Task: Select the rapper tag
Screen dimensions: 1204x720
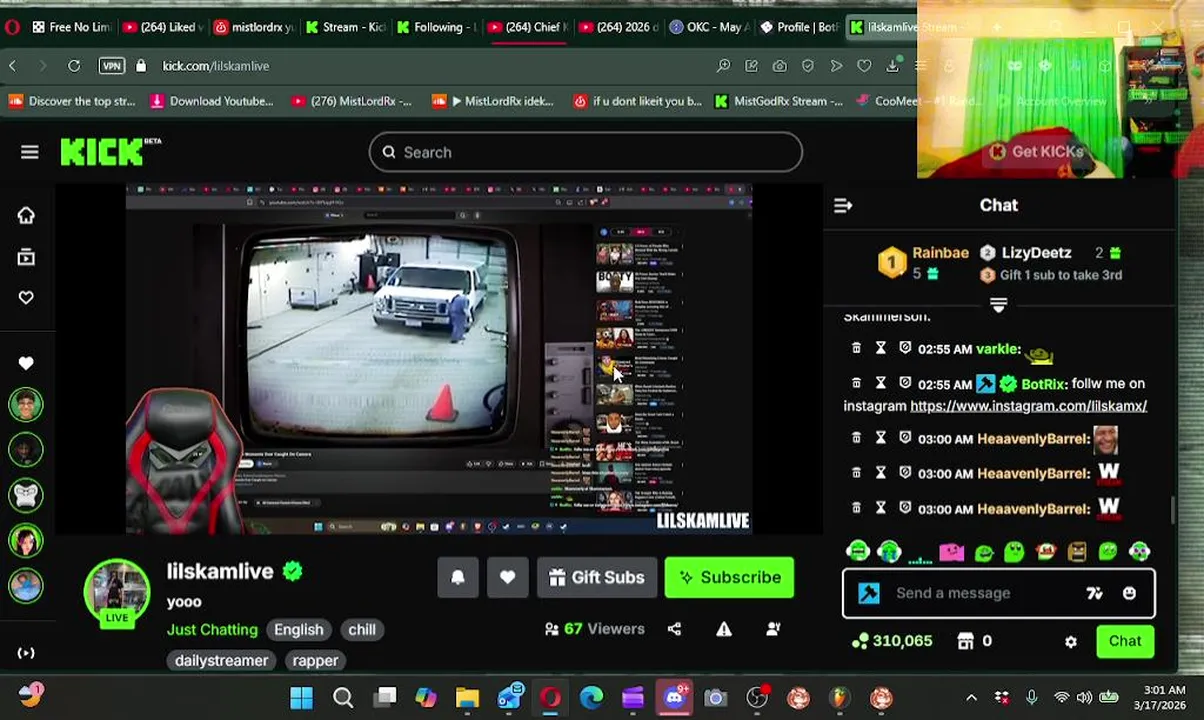Action: pyautogui.click(x=315, y=660)
